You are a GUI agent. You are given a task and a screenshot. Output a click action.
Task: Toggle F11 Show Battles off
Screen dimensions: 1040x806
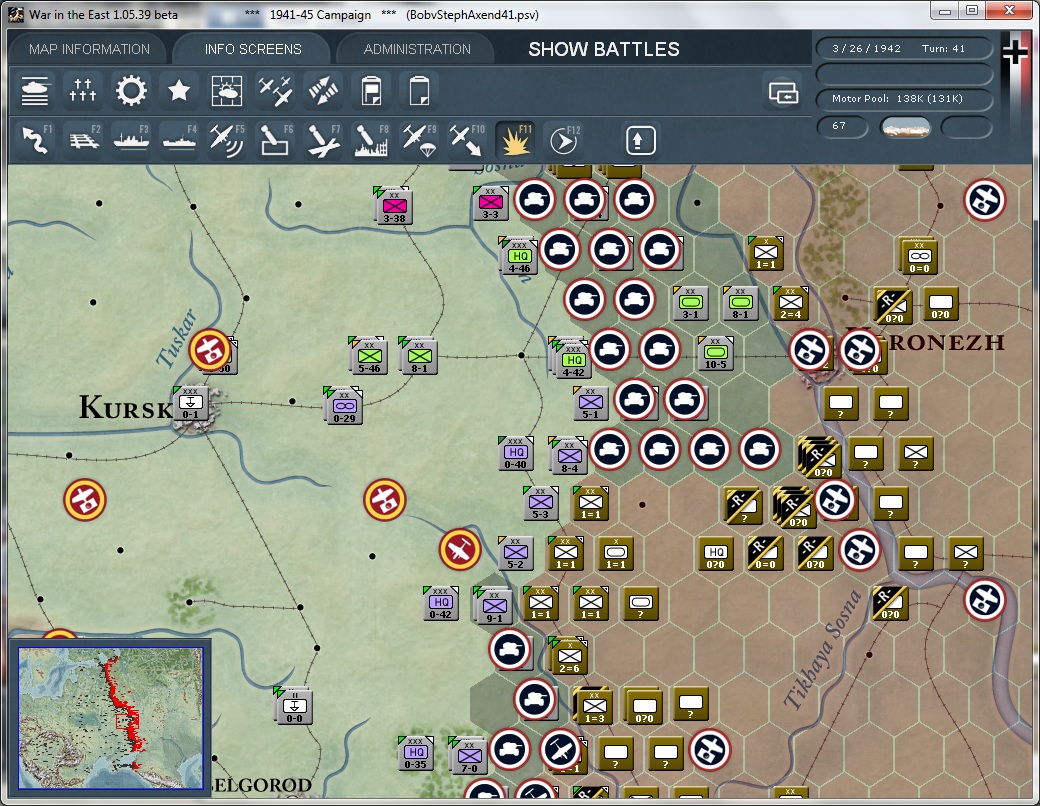pyautogui.click(x=515, y=140)
